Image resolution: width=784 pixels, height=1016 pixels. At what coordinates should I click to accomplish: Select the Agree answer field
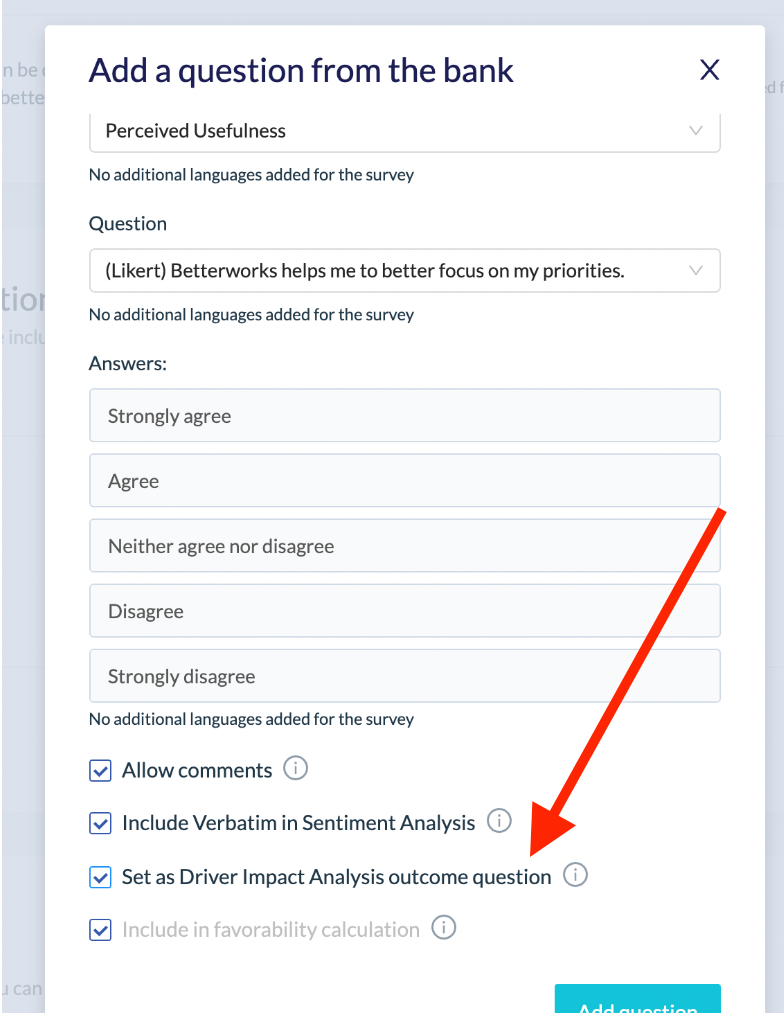[405, 481]
